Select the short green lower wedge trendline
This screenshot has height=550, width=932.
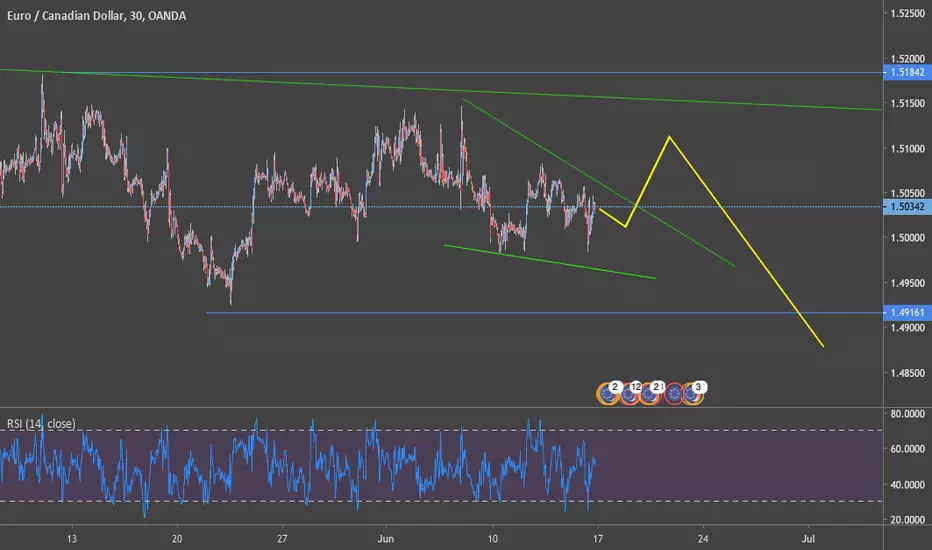tap(550, 262)
